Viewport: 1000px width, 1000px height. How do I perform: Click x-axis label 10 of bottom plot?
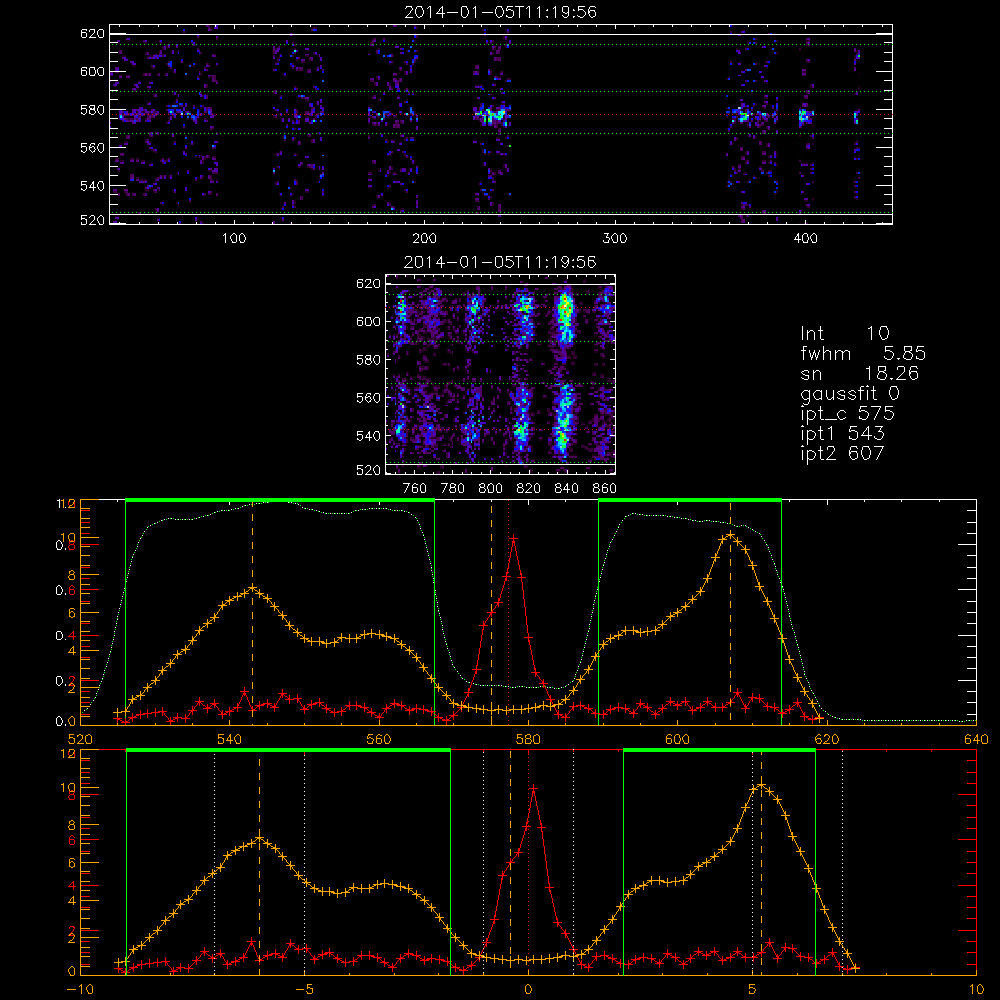coord(976,990)
